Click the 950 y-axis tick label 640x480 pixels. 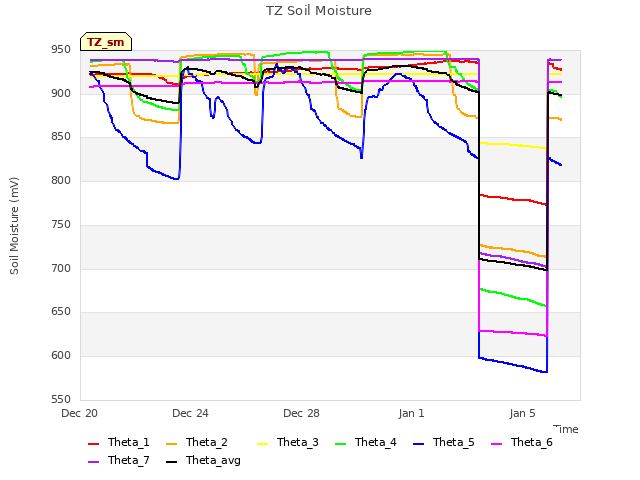pos(61,50)
